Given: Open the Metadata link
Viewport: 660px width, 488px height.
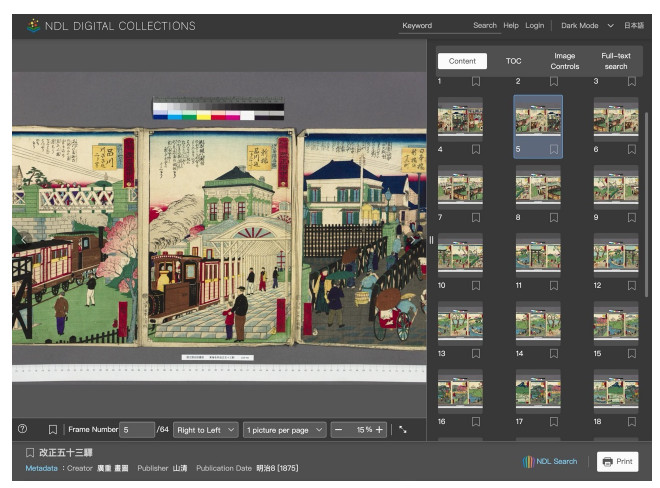Looking at the screenshot, I should [41, 467].
